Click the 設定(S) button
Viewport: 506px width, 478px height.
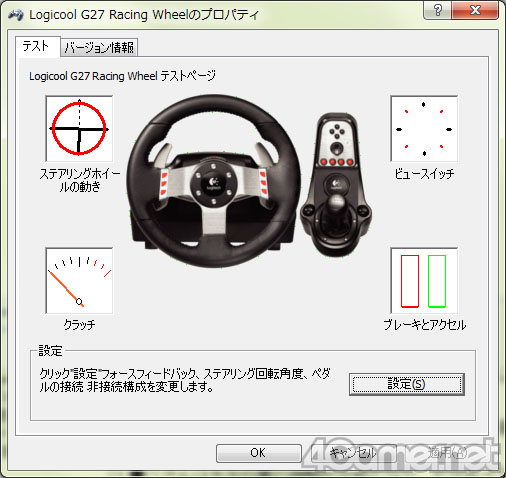pos(407,384)
